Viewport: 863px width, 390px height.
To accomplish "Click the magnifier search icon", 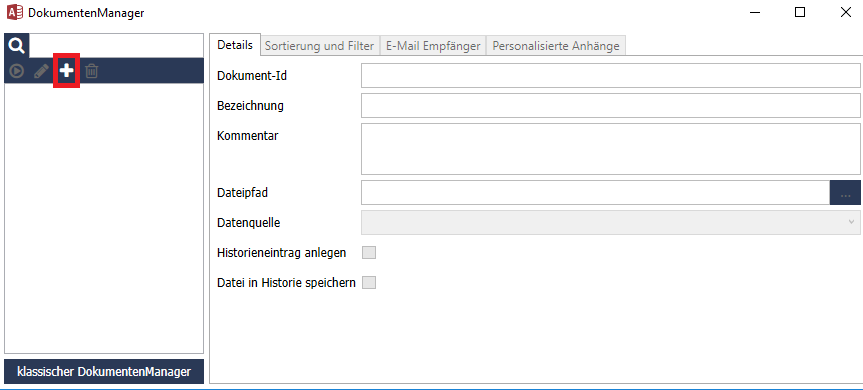I will coord(17,46).
